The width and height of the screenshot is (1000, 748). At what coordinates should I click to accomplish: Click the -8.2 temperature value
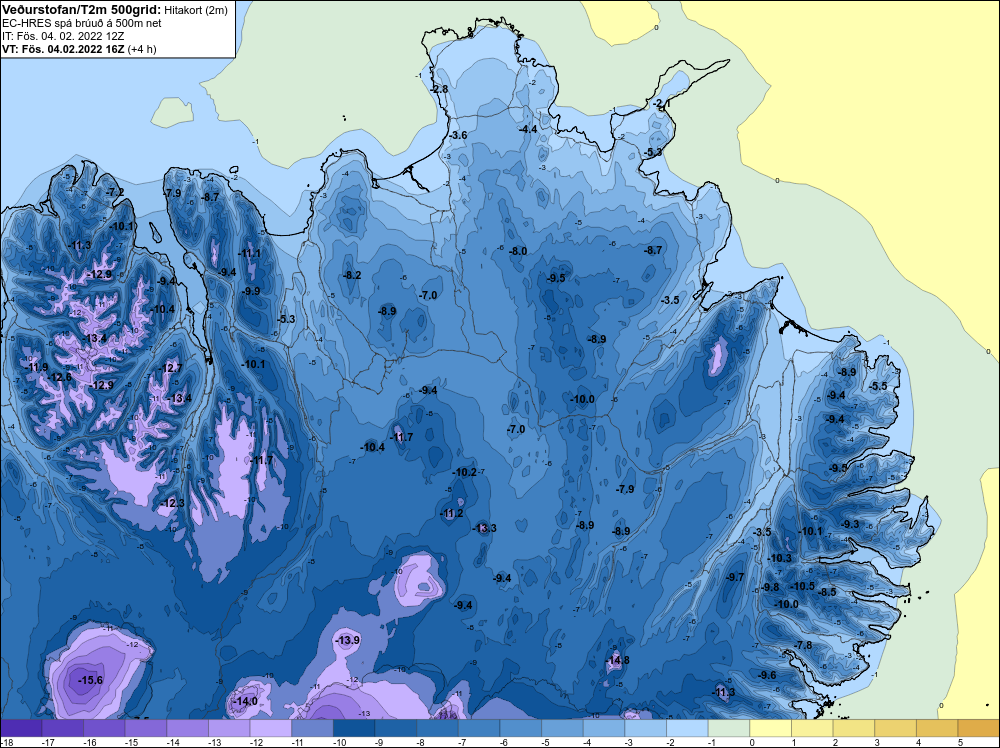(x=353, y=275)
